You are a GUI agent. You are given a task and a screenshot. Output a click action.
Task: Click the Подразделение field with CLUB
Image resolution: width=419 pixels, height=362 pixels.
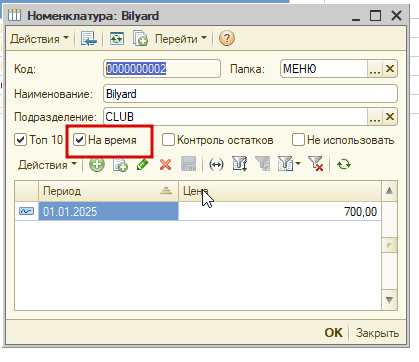(x=235, y=117)
